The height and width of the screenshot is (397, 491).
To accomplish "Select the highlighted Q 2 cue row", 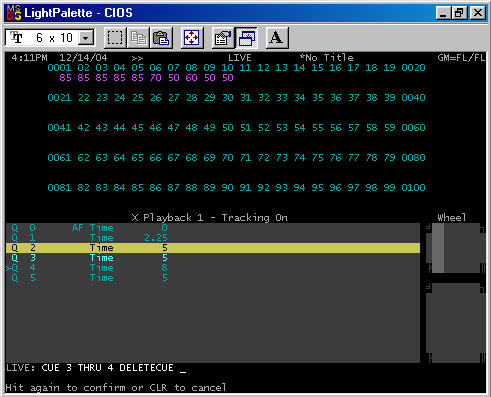I will 213,248.
